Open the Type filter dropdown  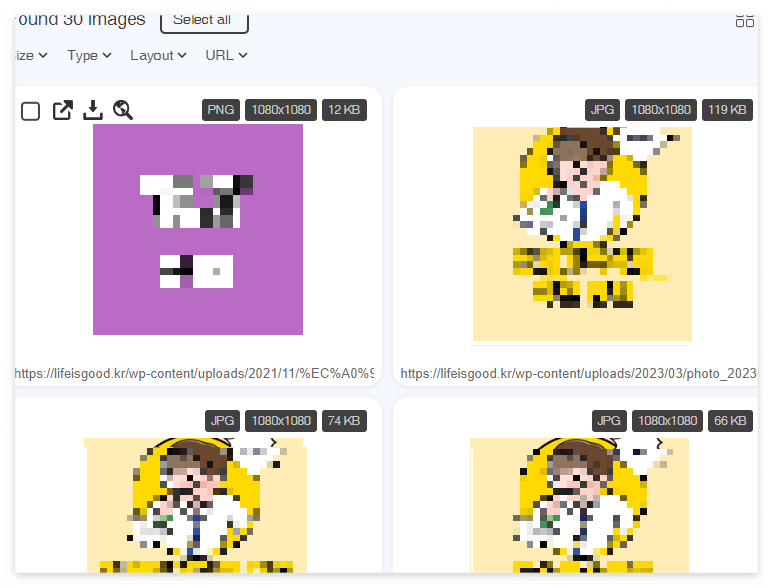click(x=89, y=55)
